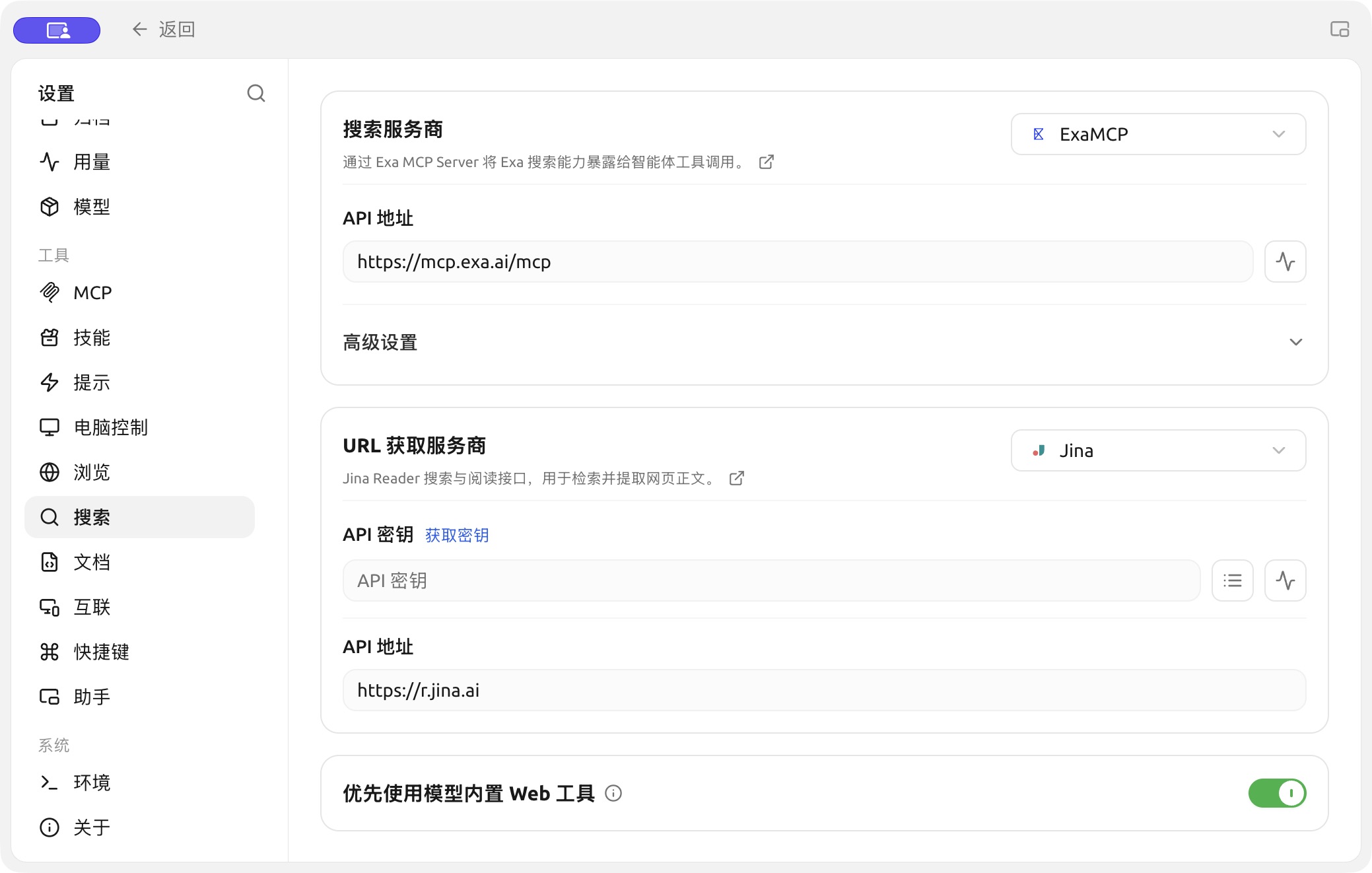Open 文档 documents settings
The width and height of the screenshot is (1372, 873).
pyautogui.click(x=139, y=562)
